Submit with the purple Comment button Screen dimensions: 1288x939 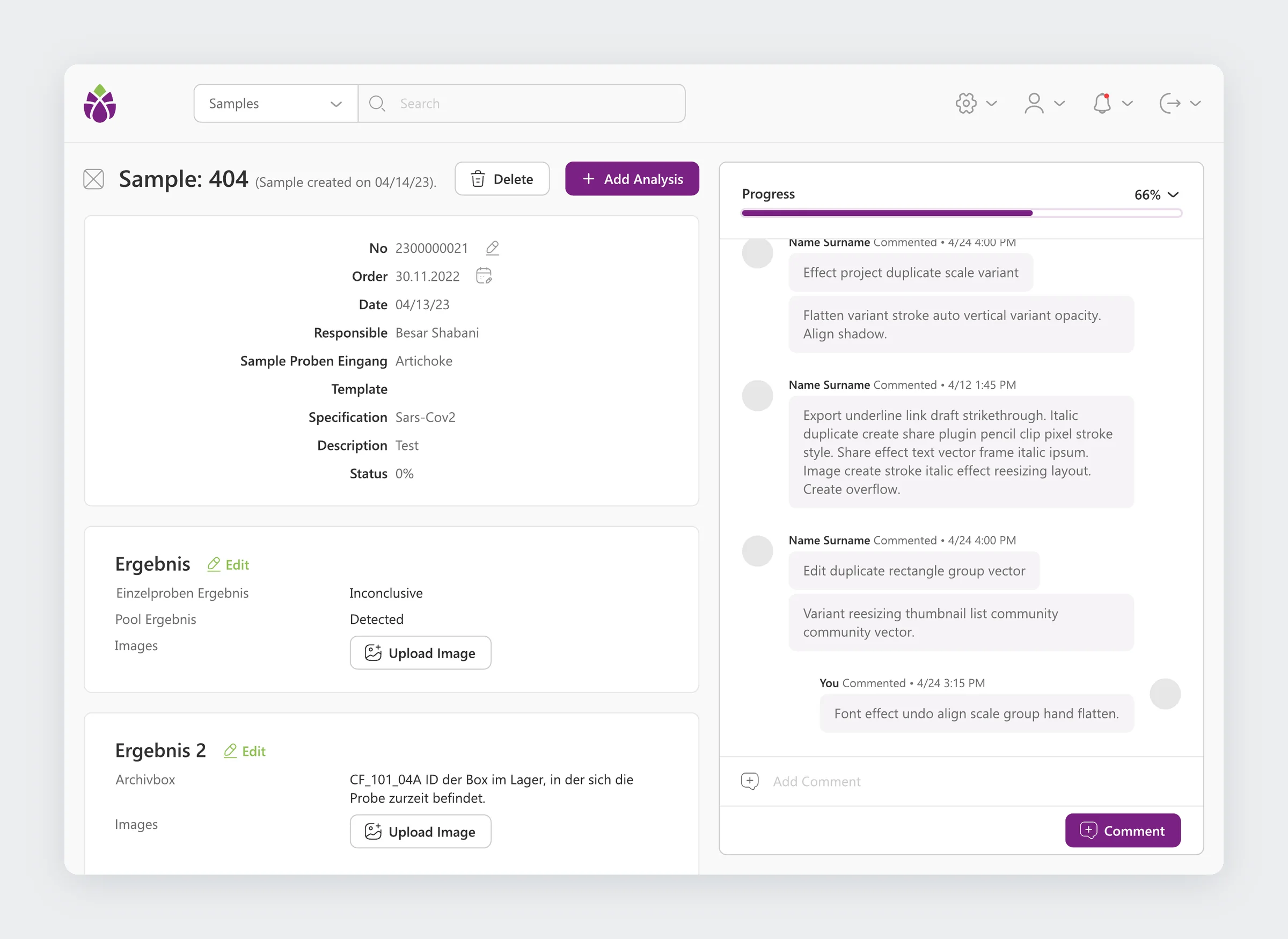click(x=1123, y=831)
